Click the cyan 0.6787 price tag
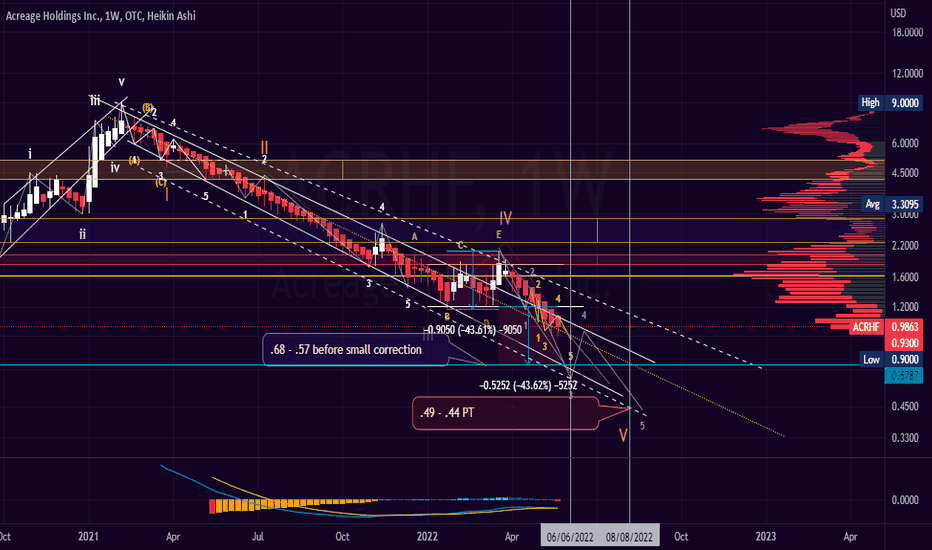The image size is (932, 550). [904, 376]
